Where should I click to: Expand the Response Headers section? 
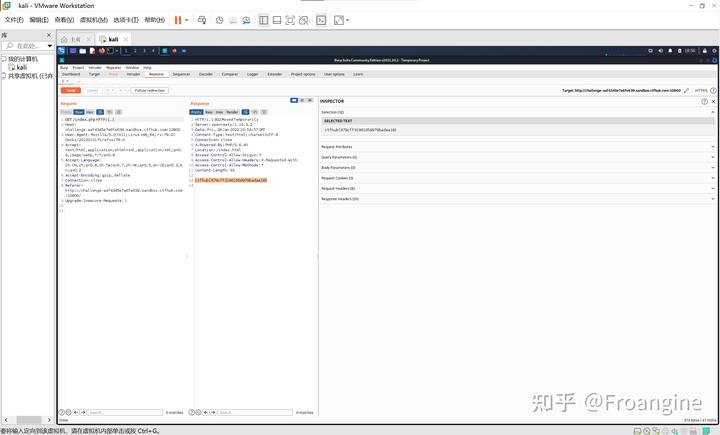click(x=518, y=199)
